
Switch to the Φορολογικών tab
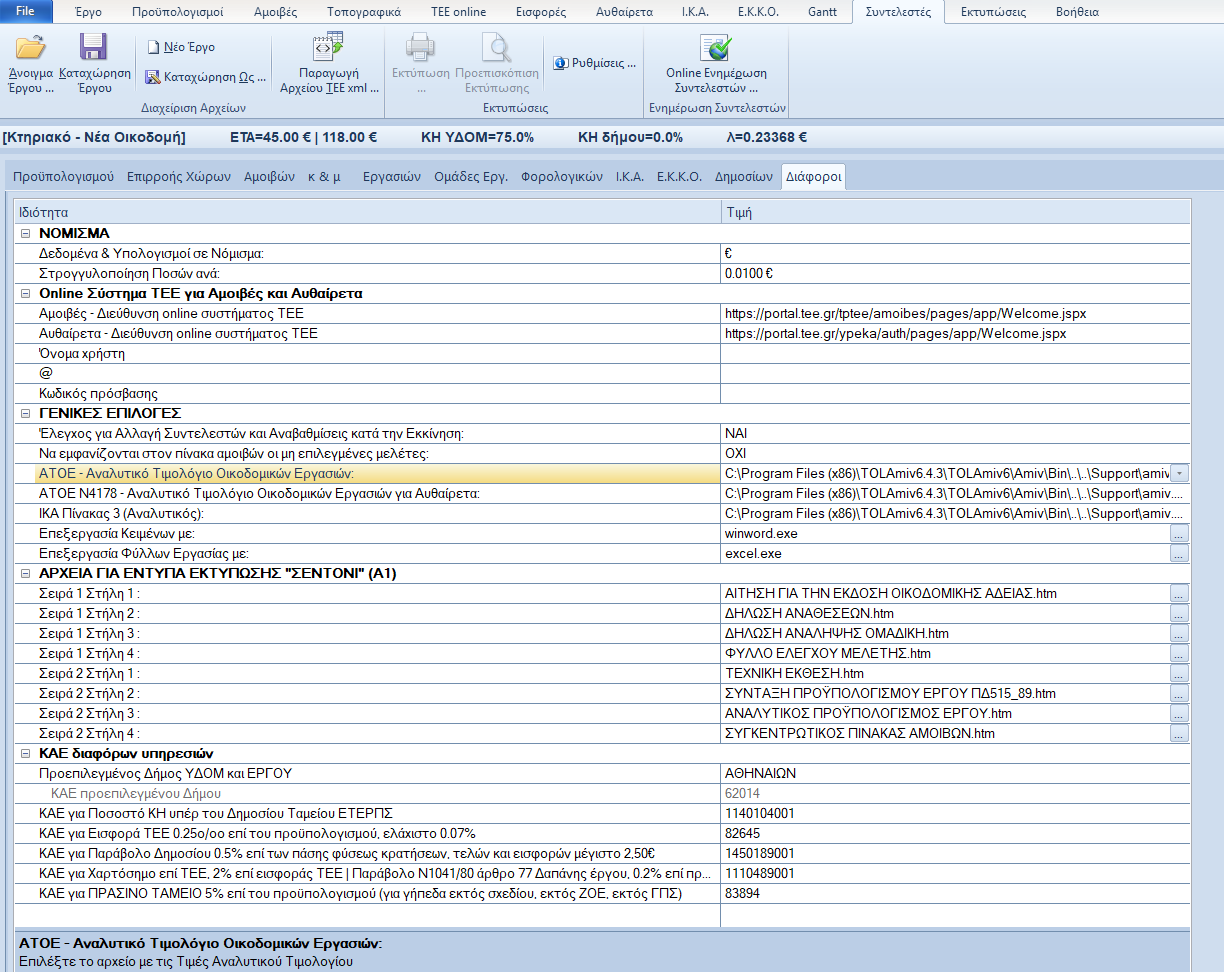coord(562,177)
